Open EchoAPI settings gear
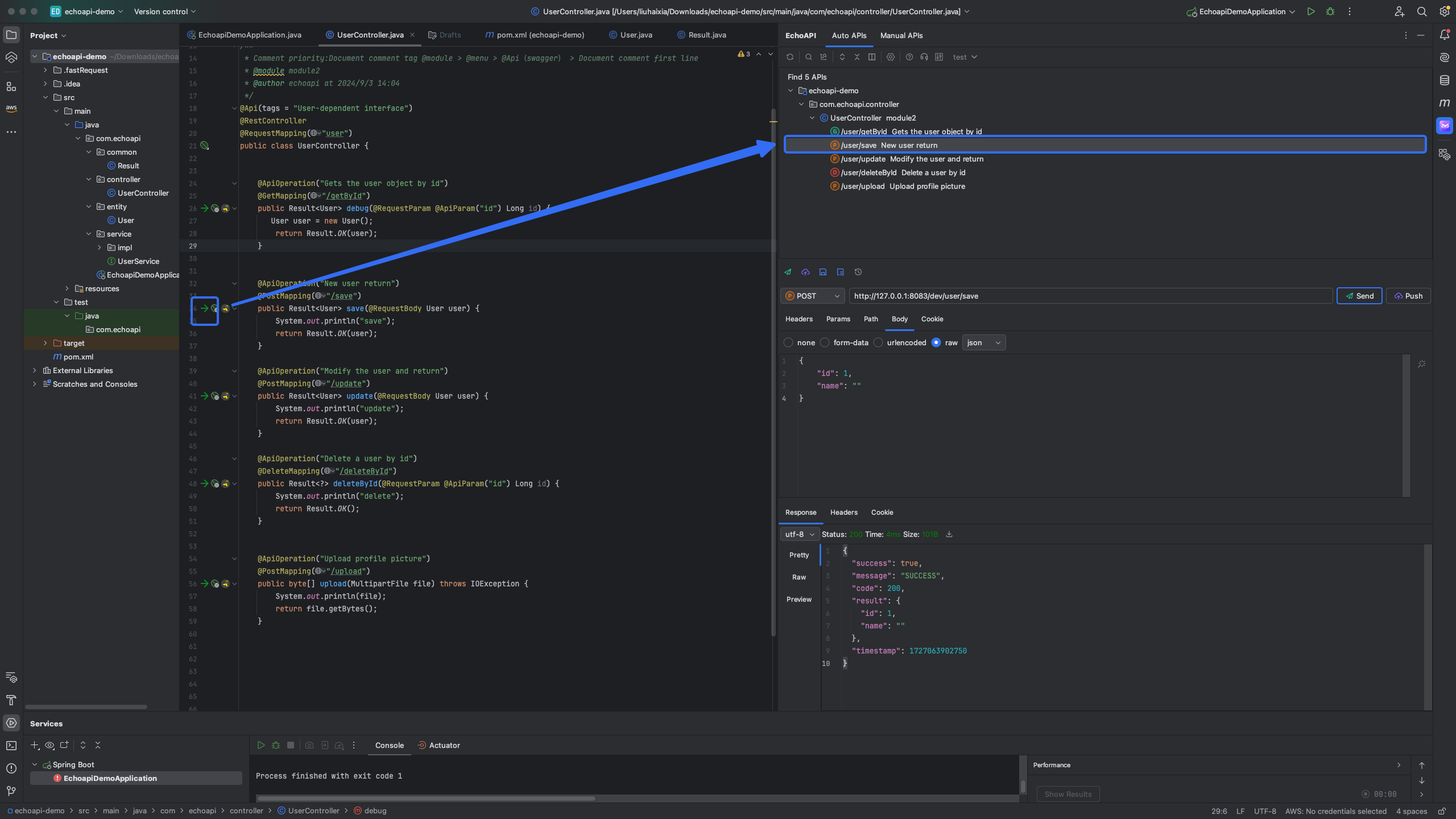 [x=891, y=57]
